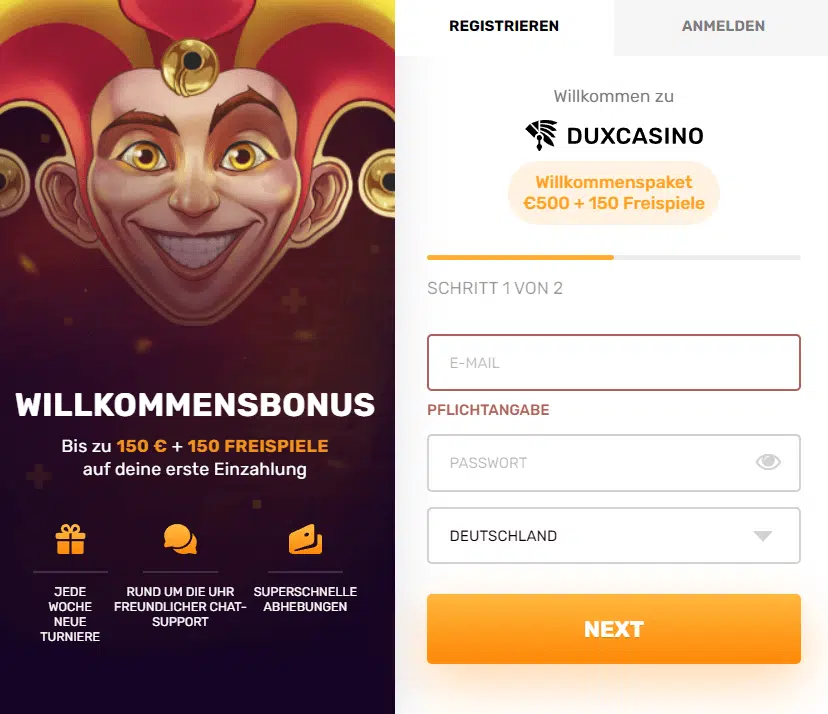Switch to the ANMELDEN tab
The width and height of the screenshot is (828, 714).
coord(722,26)
